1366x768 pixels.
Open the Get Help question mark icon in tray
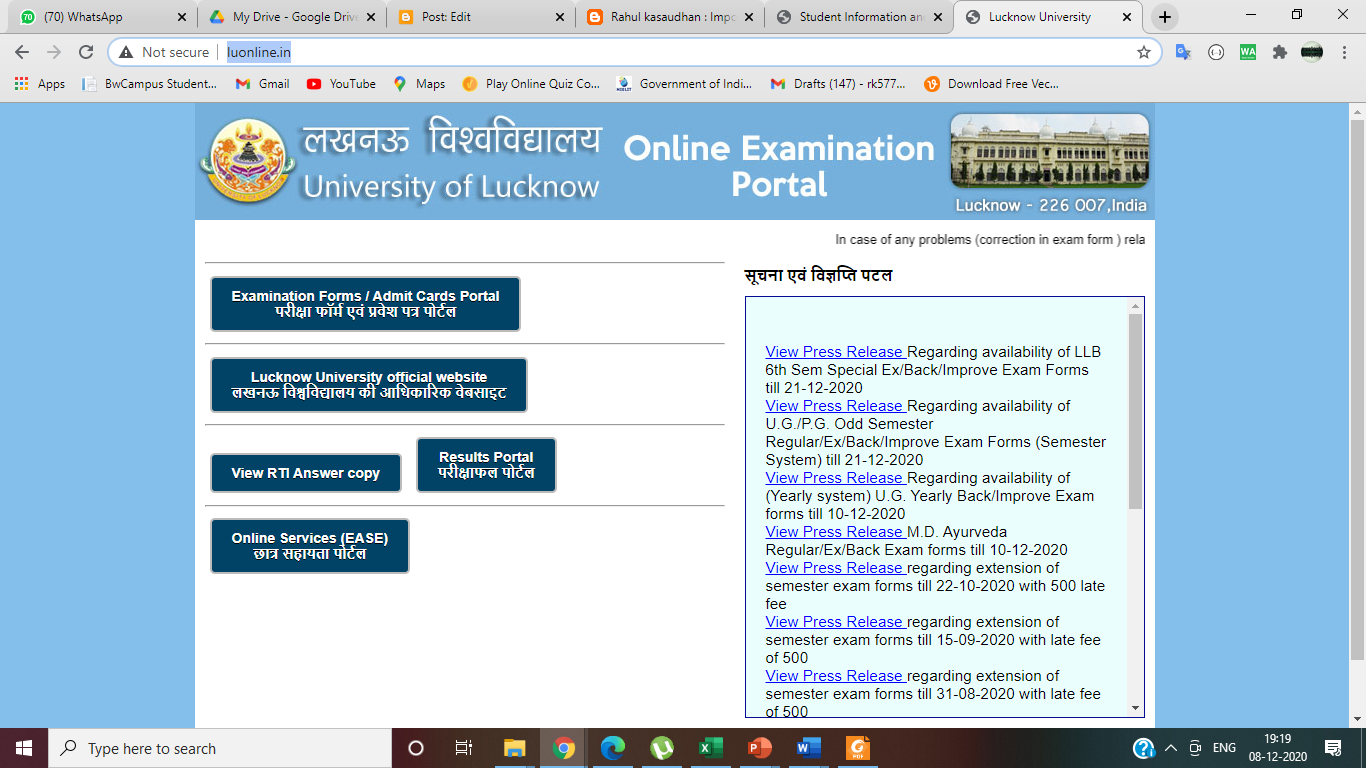click(1144, 748)
